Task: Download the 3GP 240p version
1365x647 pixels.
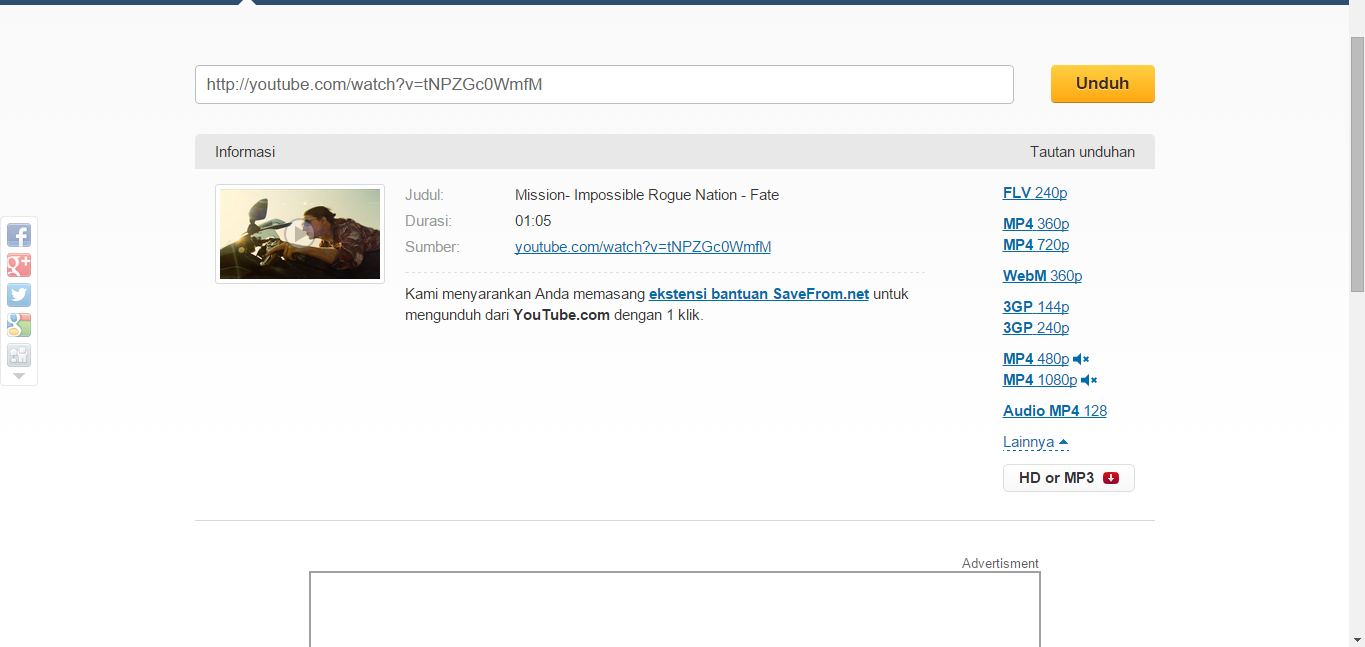Action: click(1036, 328)
